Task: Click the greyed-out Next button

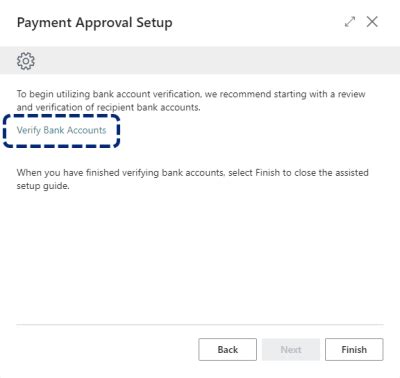Action: point(291,349)
